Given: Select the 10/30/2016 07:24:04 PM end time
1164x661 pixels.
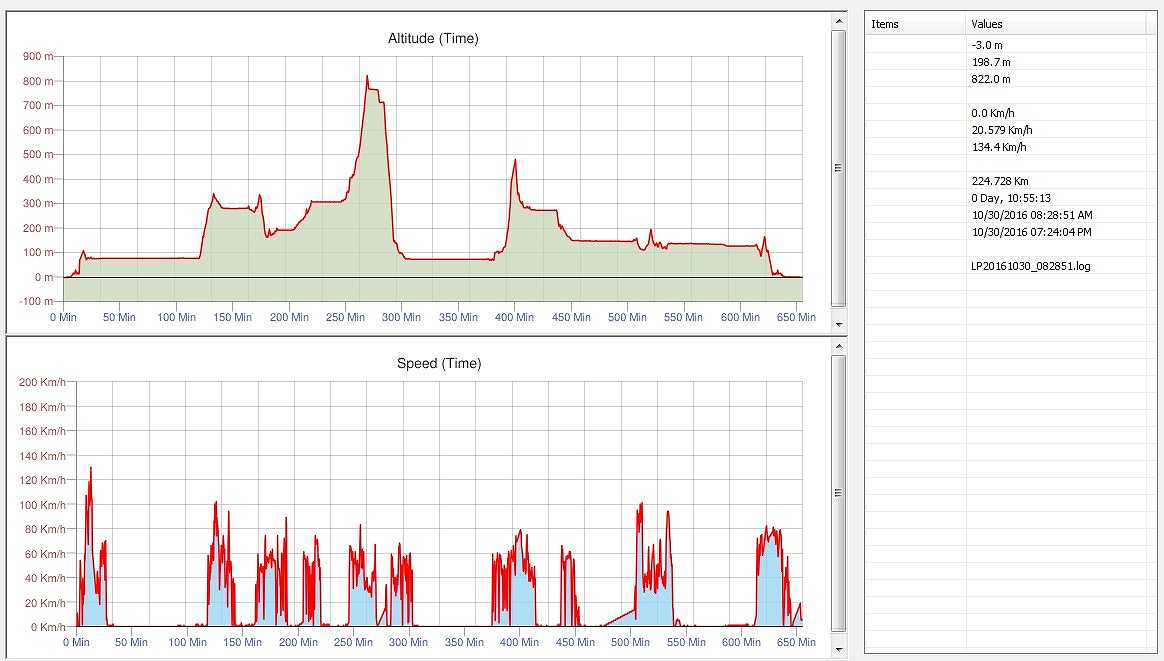Looking at the screenshot, I should tap(1032, 232).
